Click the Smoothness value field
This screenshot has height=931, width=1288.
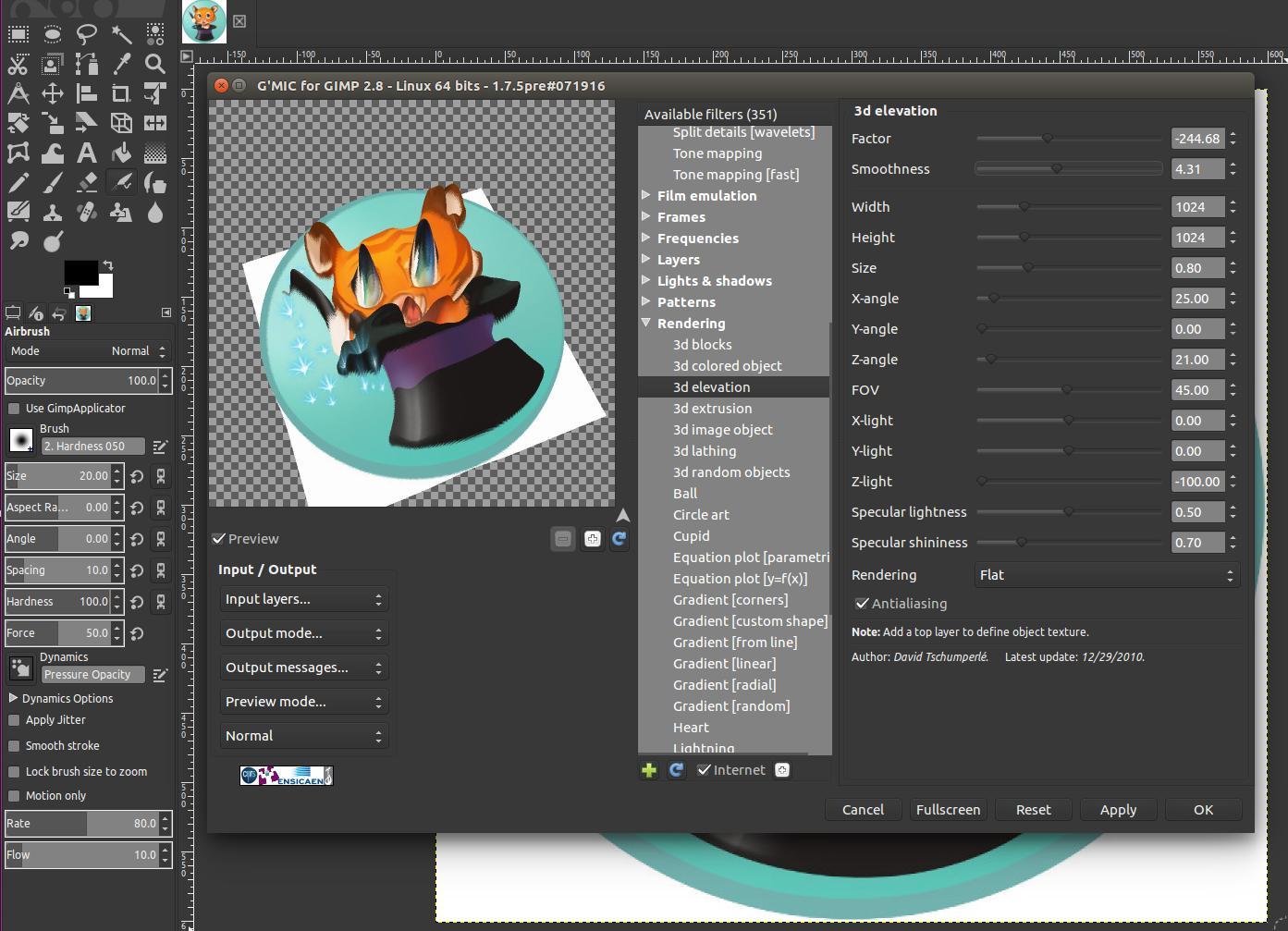point(1197,169)
